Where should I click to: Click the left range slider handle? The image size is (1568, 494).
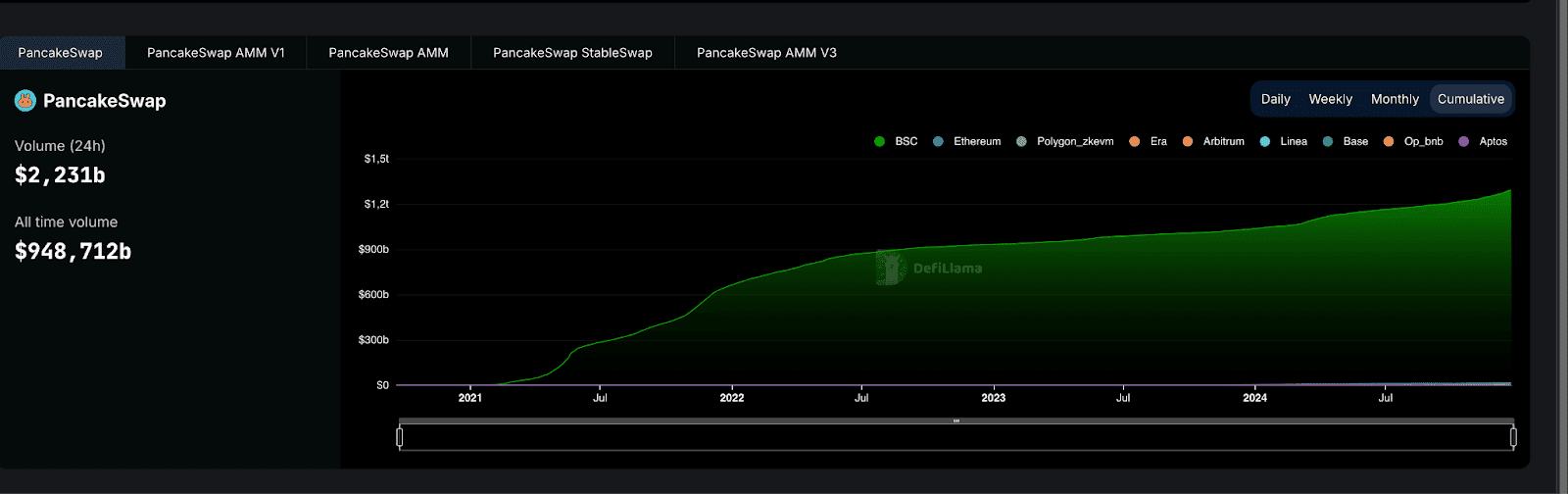point(399,436)
